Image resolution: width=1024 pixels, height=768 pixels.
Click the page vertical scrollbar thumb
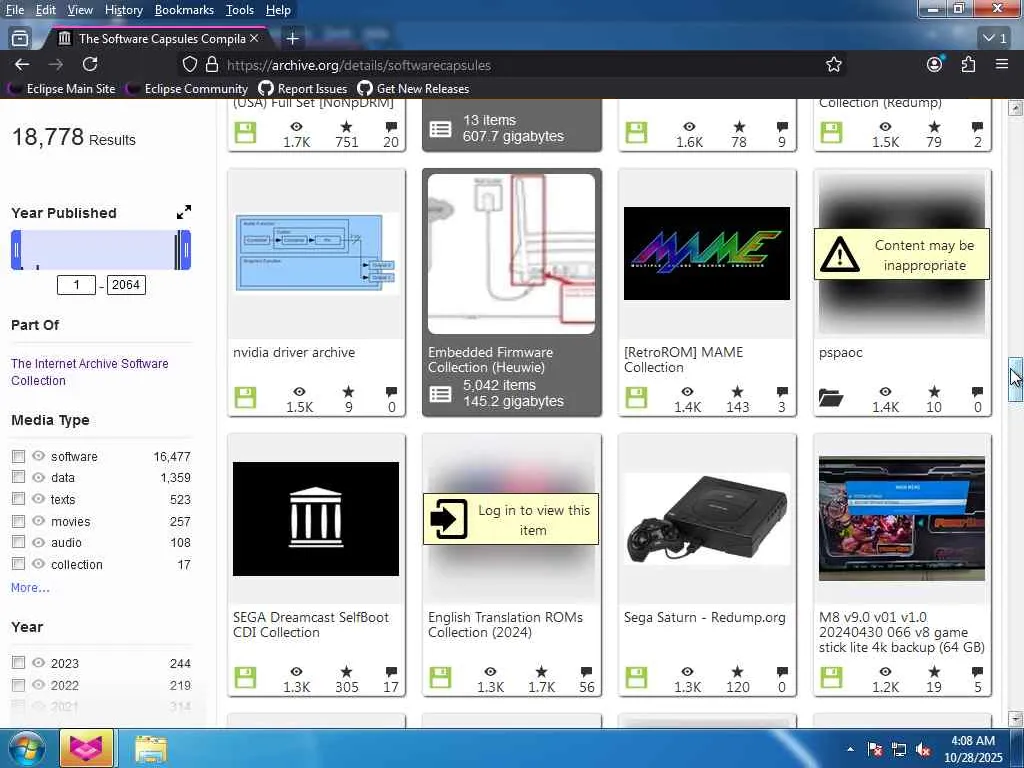tap(1015, 379)
